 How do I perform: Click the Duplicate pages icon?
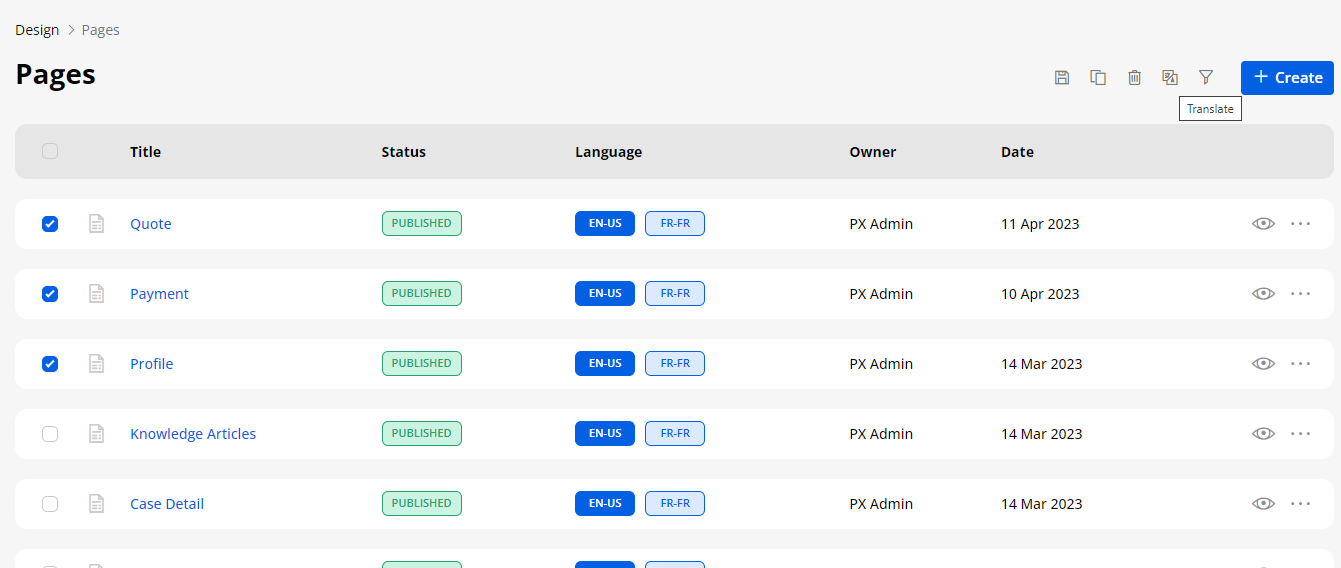1098,78
